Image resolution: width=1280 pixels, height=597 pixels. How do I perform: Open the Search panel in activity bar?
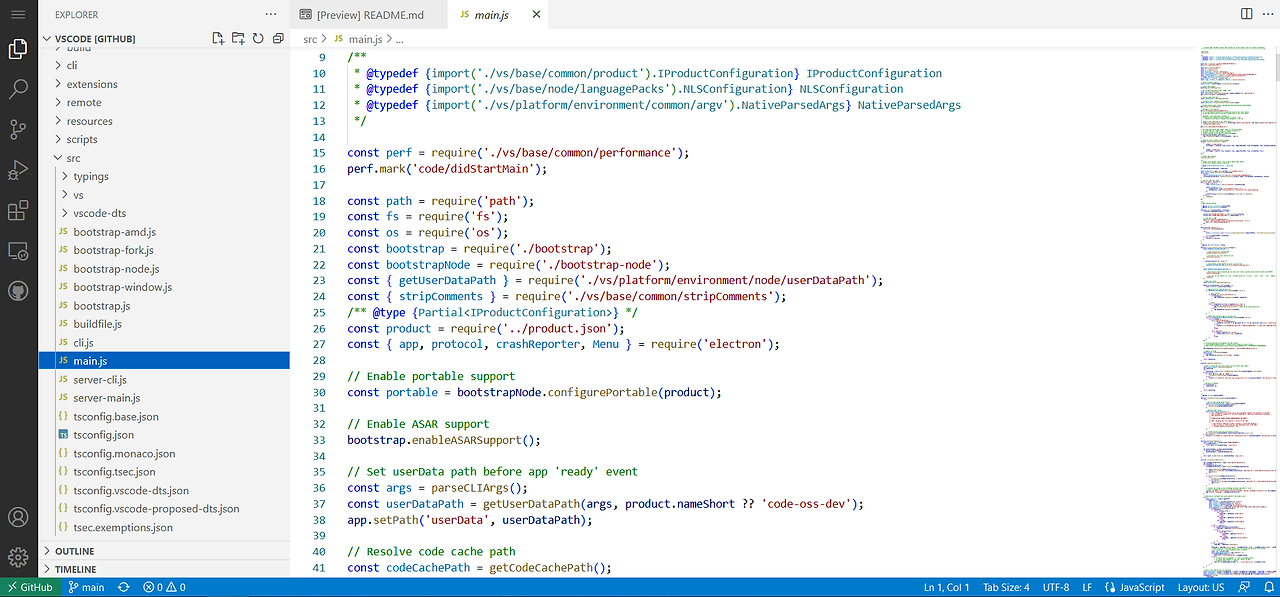tap(17, 90)
